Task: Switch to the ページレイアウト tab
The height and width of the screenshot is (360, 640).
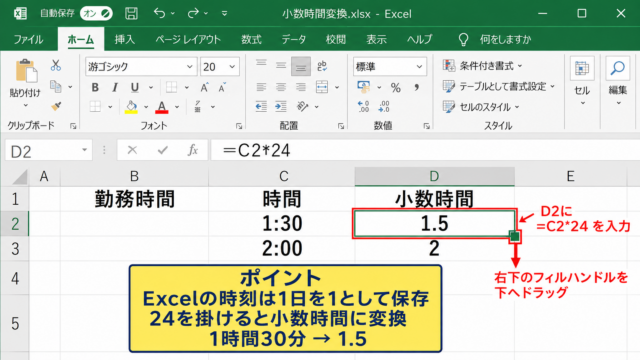Action: point(188,40)
